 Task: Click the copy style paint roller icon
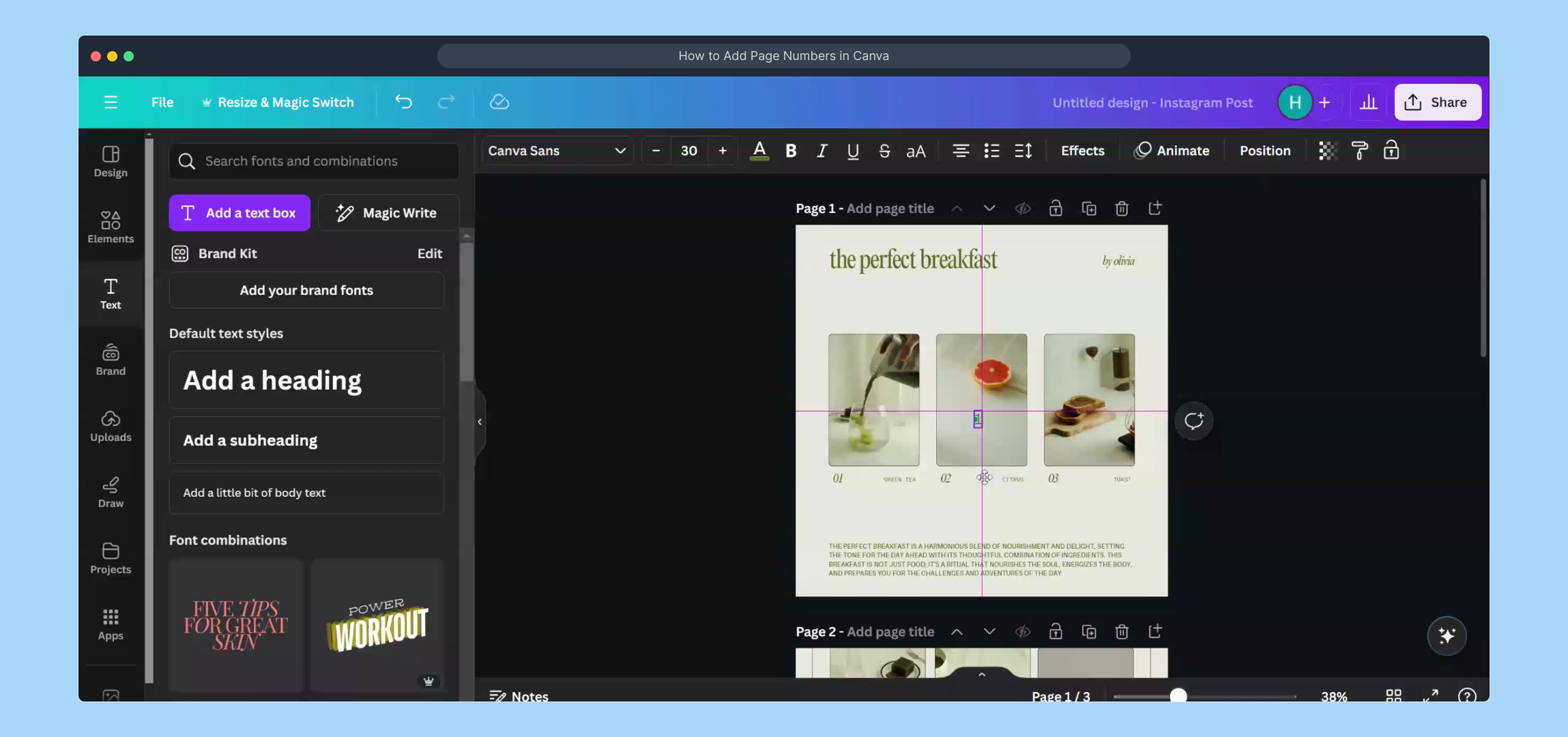click(x=1359, y=151)
